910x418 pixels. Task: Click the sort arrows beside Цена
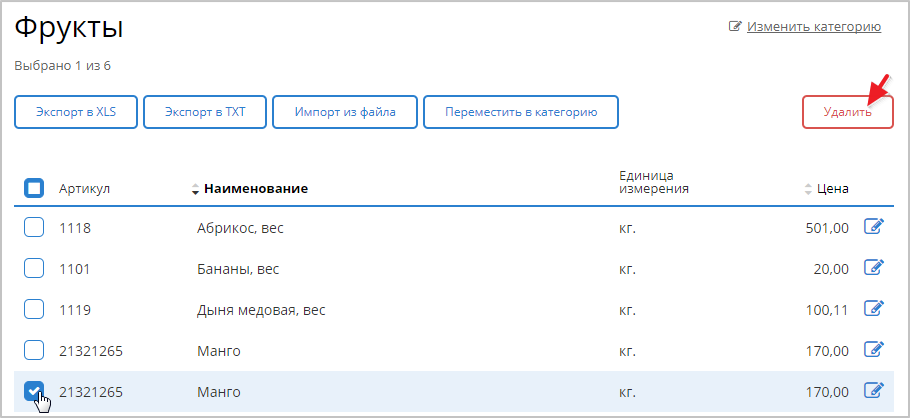point(809,189)
